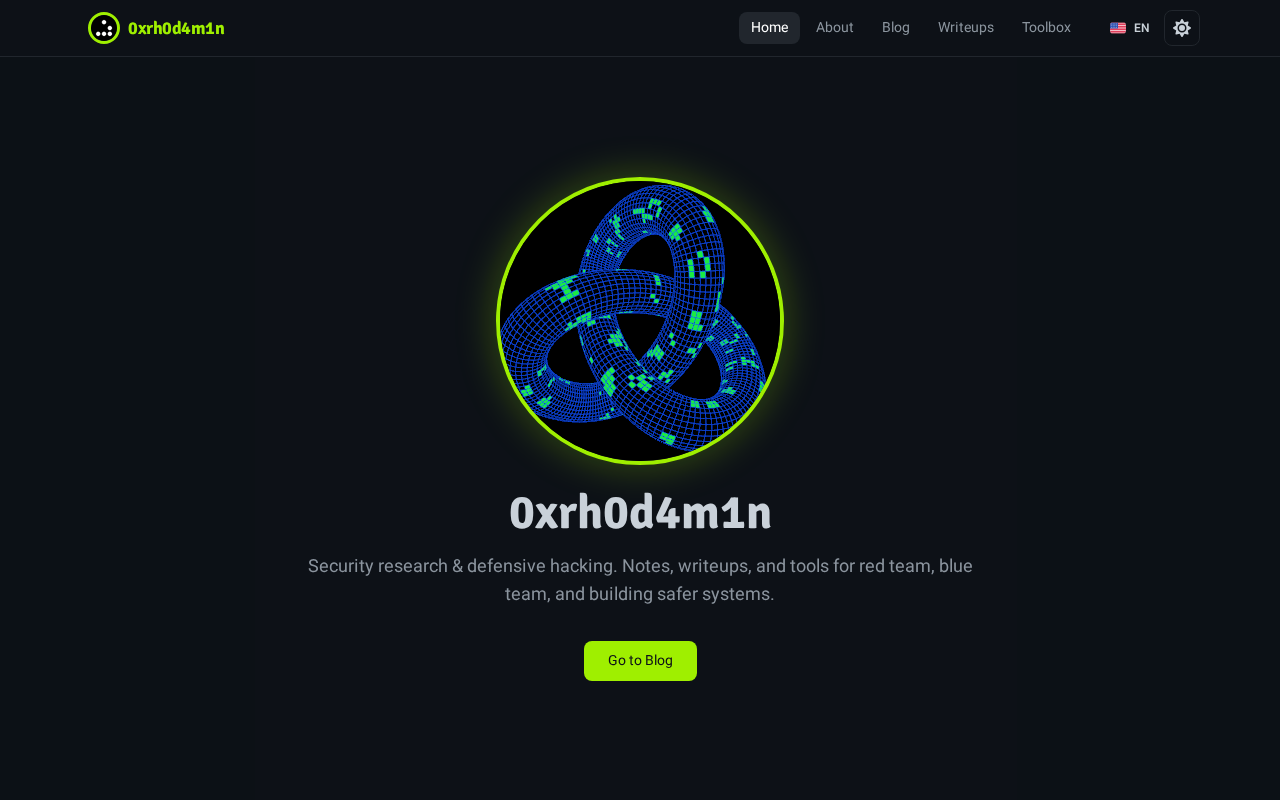This screenshot has width=1280, height=800.
Task: Expand the EN language selector
Action: point(1130,28)
